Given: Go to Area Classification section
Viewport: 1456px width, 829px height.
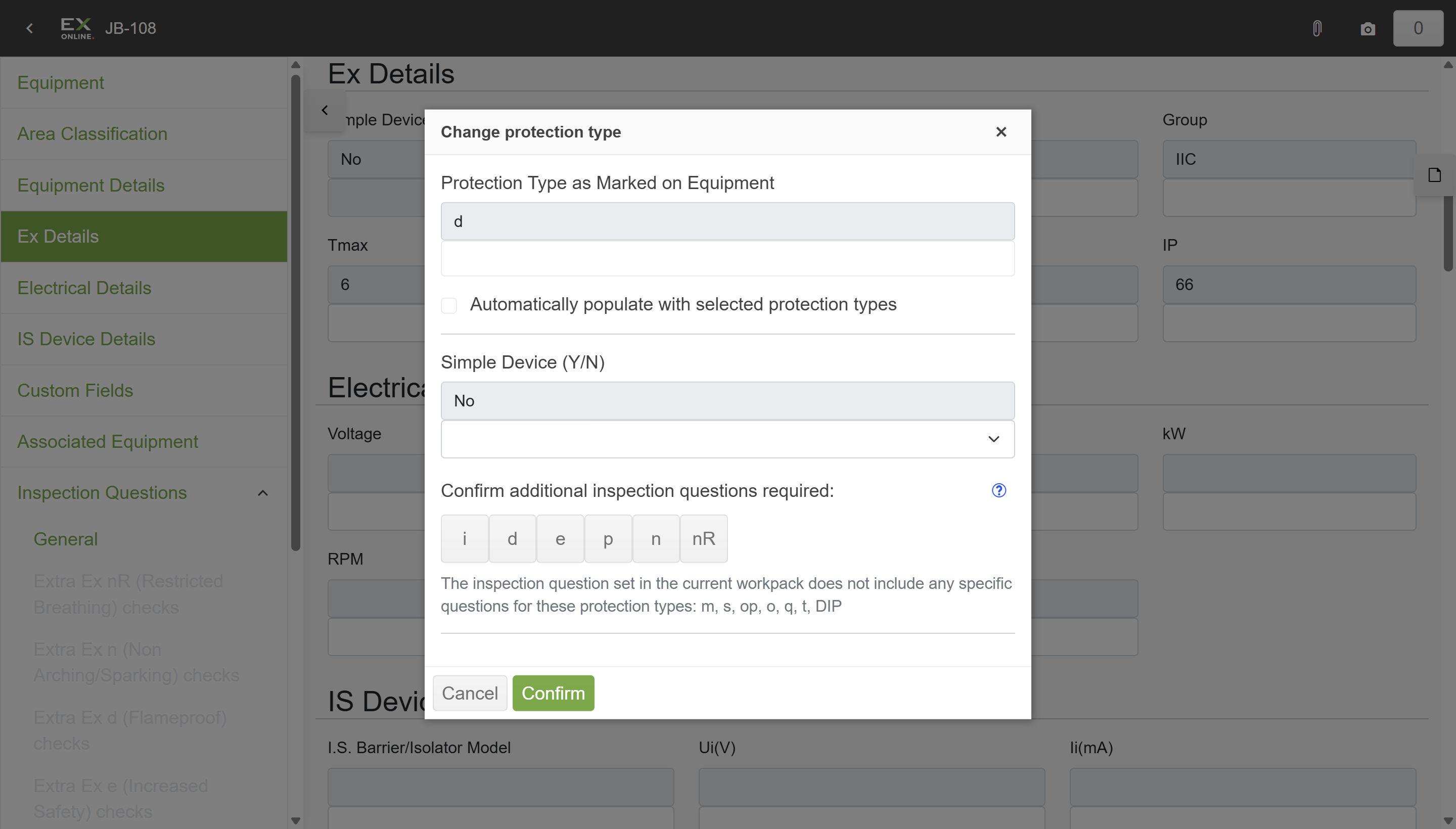Looking at the screenshot, I should tap(144, 134).
